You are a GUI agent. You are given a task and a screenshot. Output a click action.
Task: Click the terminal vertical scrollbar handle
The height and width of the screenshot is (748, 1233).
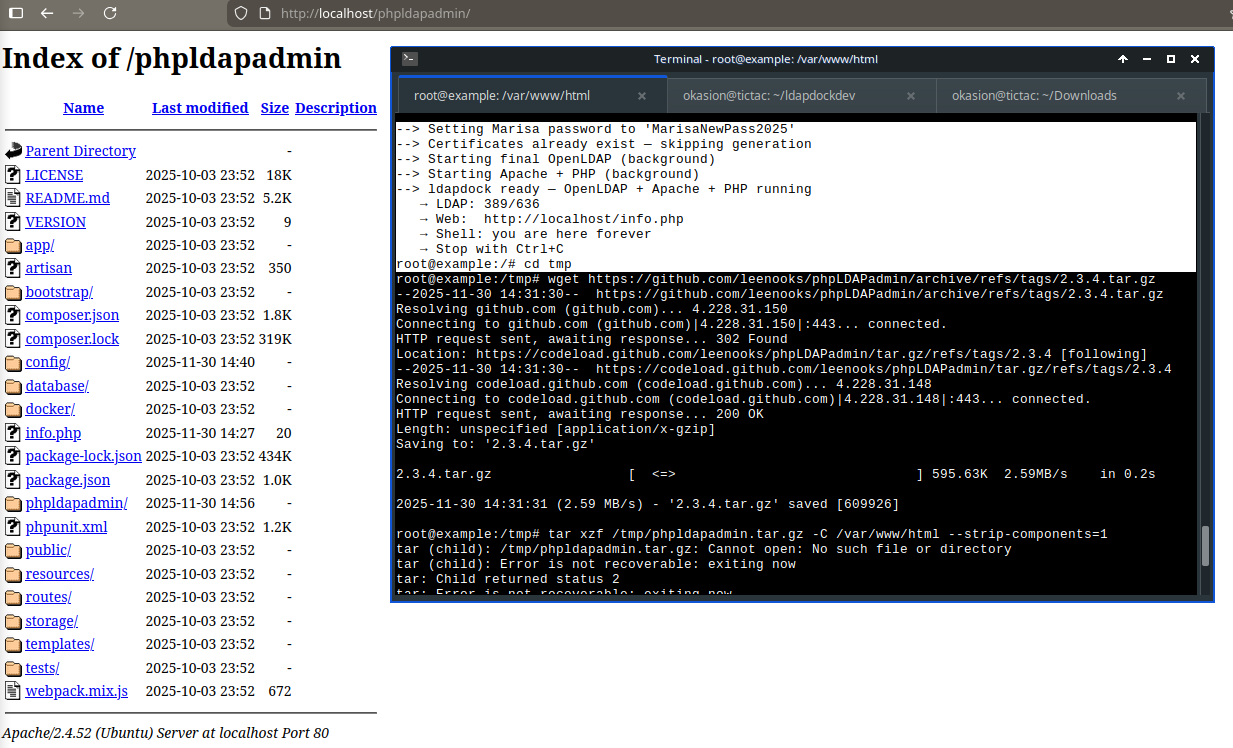pyautogui.click(x=1205, y=546)
